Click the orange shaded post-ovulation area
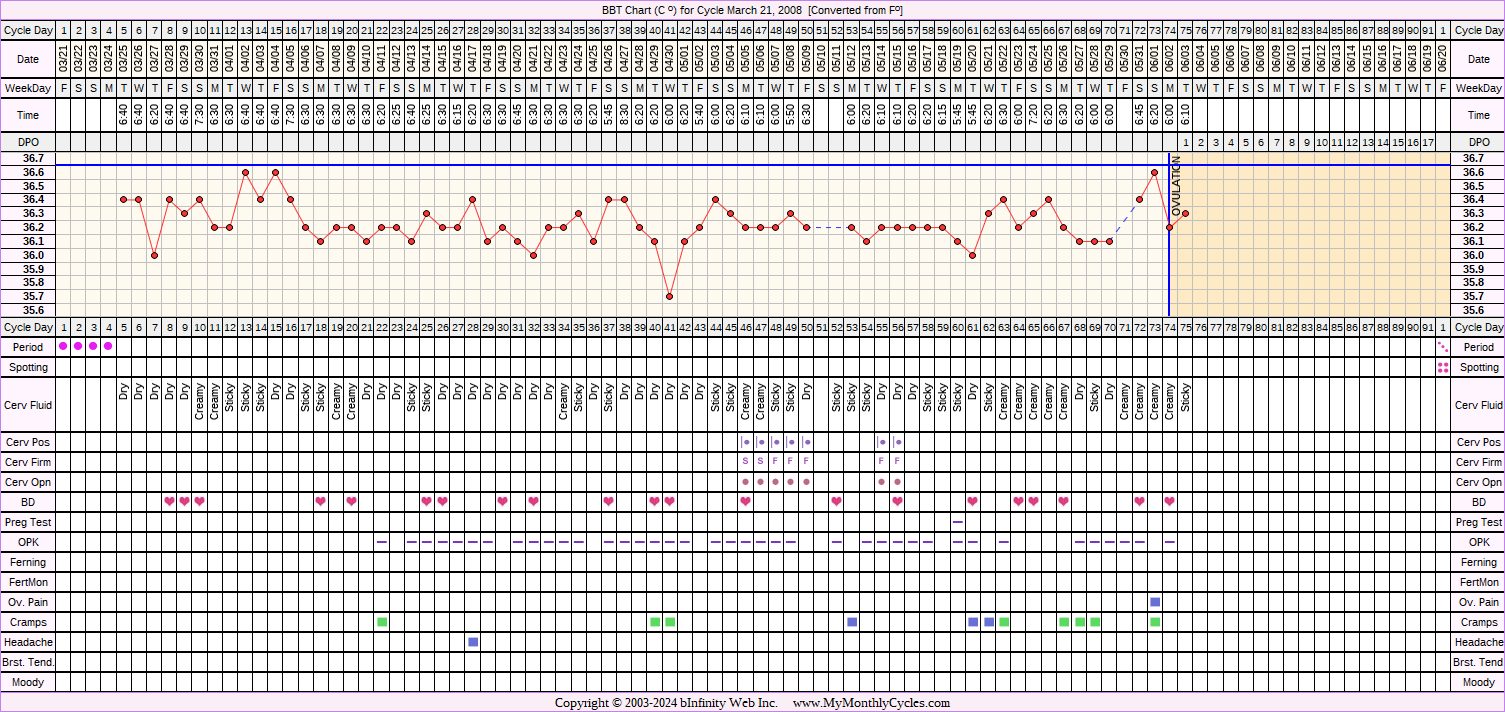The image size is (1505, 712). pyautogui.click(x=1310, y=240)
